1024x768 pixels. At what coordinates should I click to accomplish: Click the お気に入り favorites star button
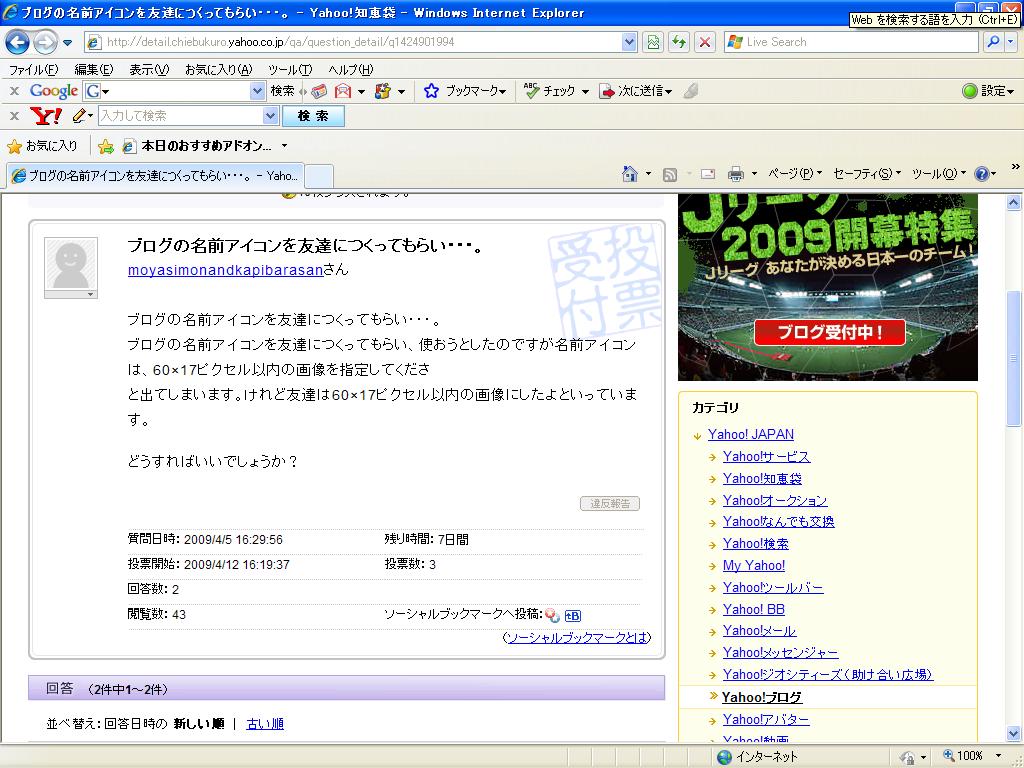42,146
